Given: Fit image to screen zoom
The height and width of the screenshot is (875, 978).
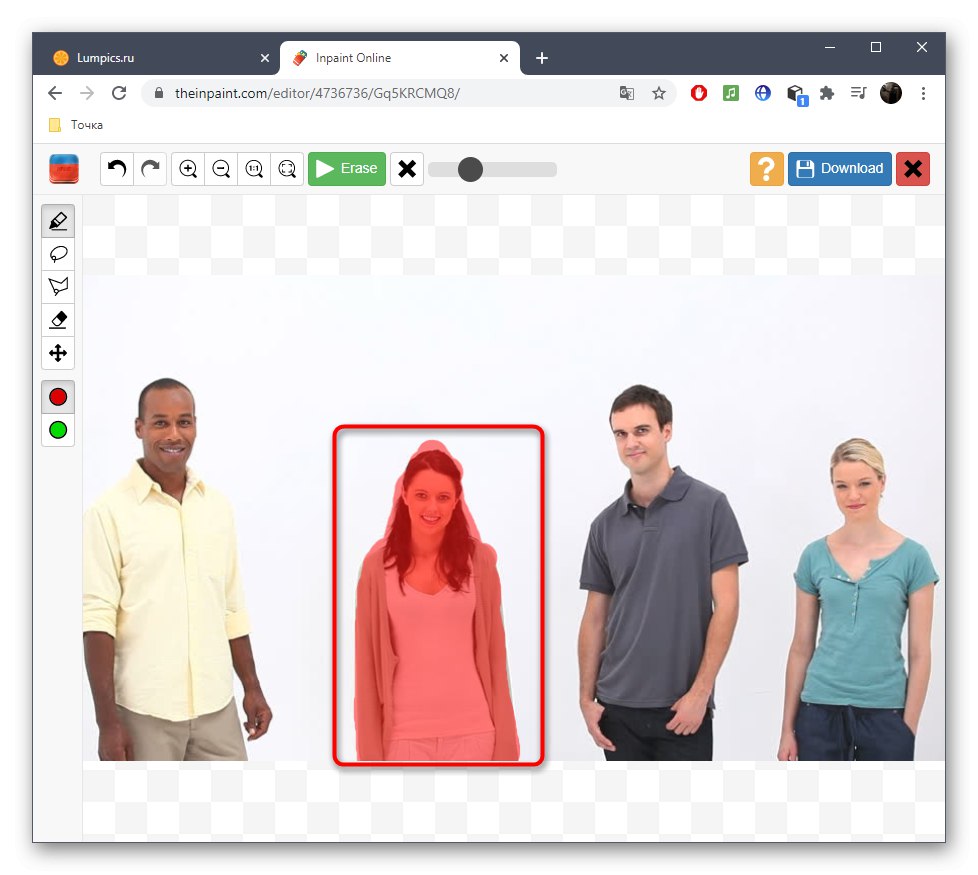Looking at the screenshot, I should (x=287, y=168).
